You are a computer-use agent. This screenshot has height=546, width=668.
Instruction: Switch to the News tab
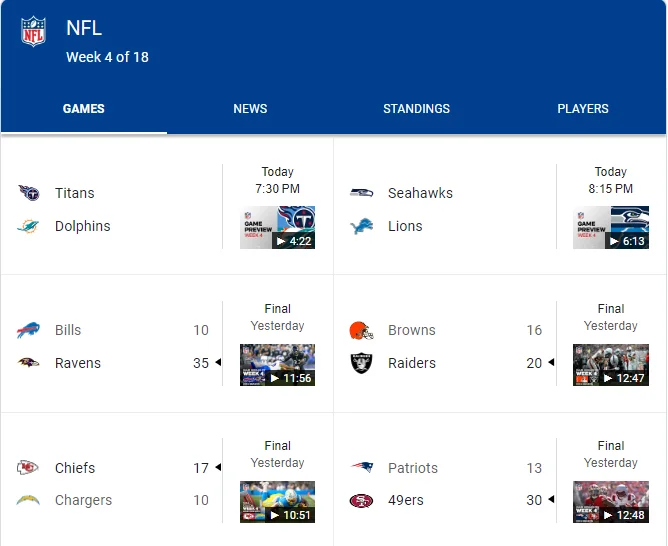(250, 109)
